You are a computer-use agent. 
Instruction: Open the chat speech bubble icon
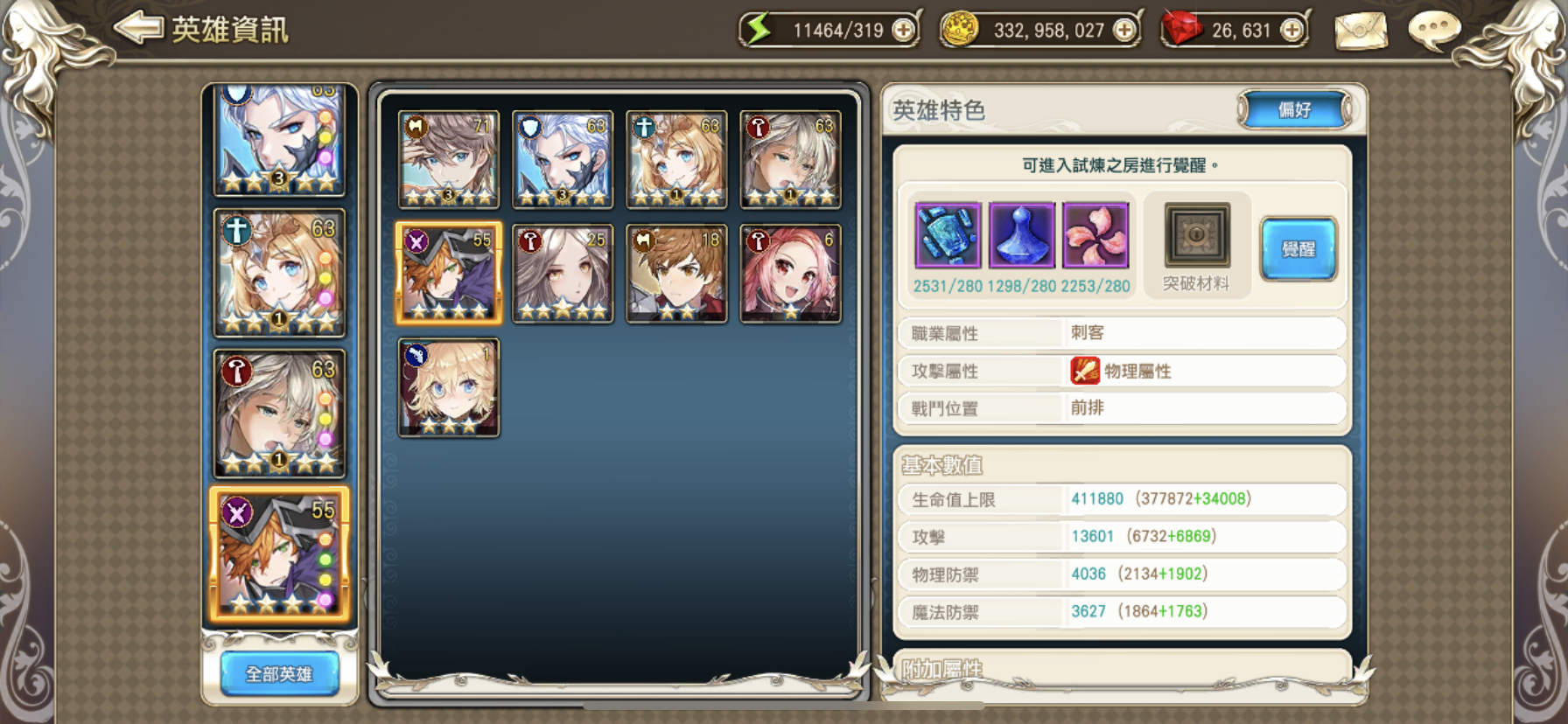1434,31
